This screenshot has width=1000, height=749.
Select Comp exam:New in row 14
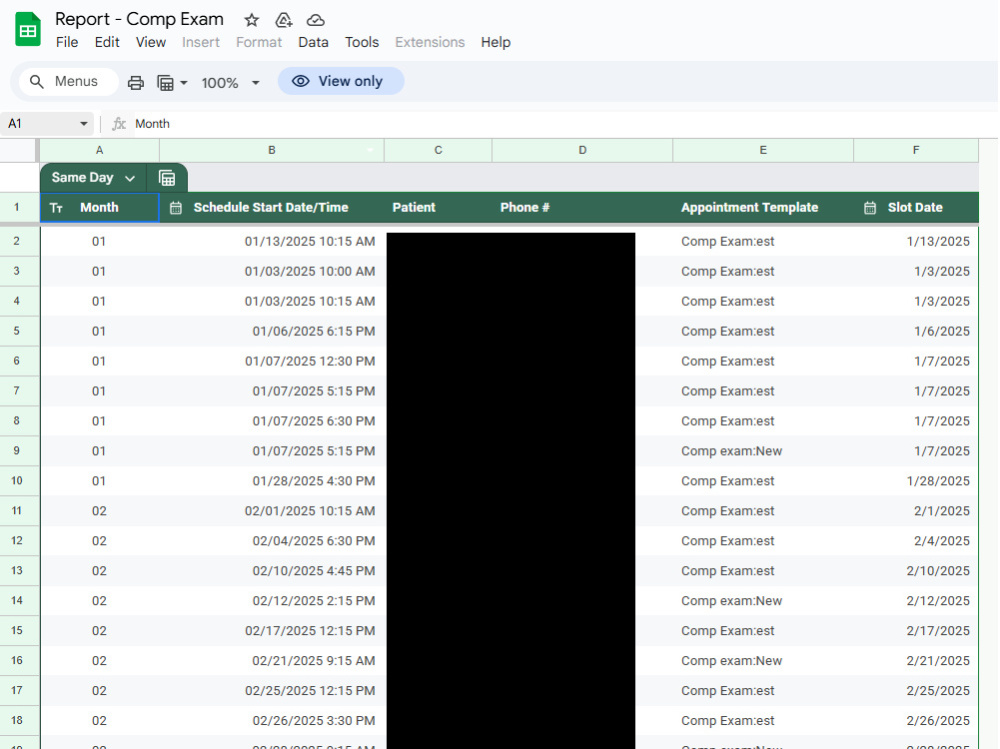(x=763, y=601)
